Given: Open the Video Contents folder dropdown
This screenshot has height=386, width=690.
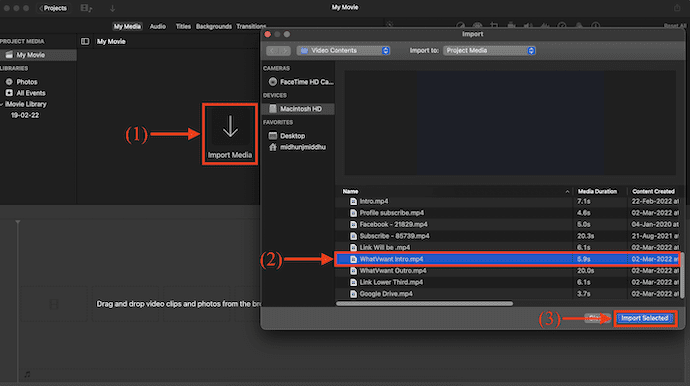Looking at the screenshot, I should tap(343, 51).
